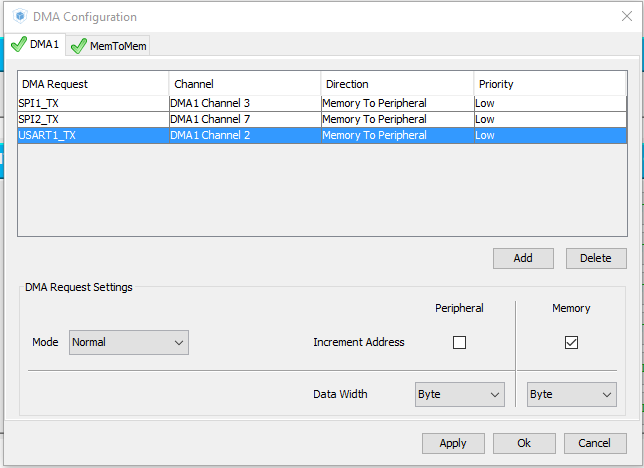Open the Mode dropdown set to Normal
Image resolution: width=644 pixels, height=468 pixels.
click(128, 342)
